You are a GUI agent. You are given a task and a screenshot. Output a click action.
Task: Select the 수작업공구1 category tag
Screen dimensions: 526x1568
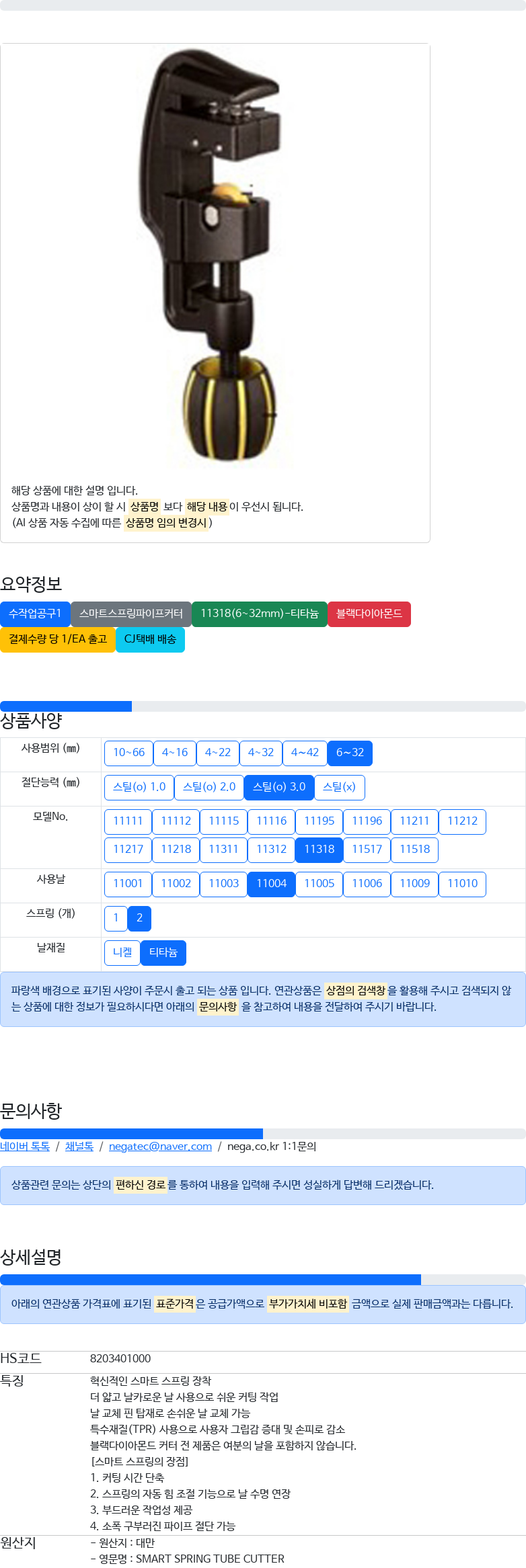(35, 614)
